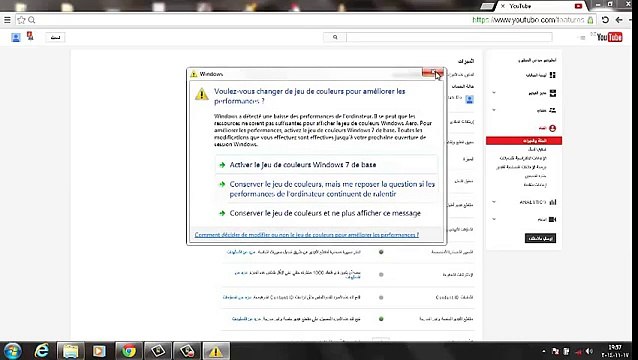This screenshot has width=638, height=360.
Task: Show hidden system tray icons arrow
Action: (x=544, y=351)
